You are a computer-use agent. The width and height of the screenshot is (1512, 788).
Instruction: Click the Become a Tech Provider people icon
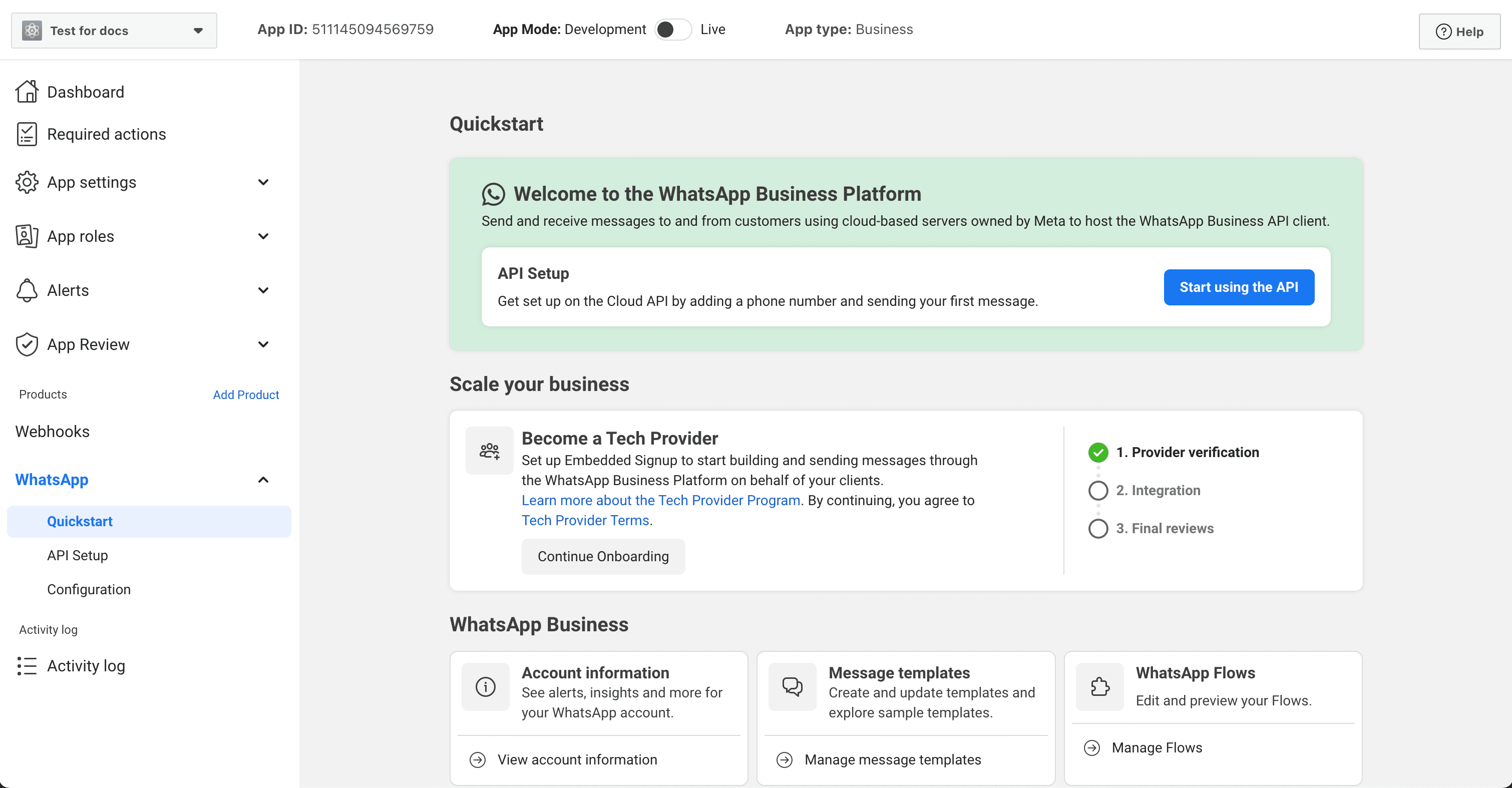click(489, 450)
